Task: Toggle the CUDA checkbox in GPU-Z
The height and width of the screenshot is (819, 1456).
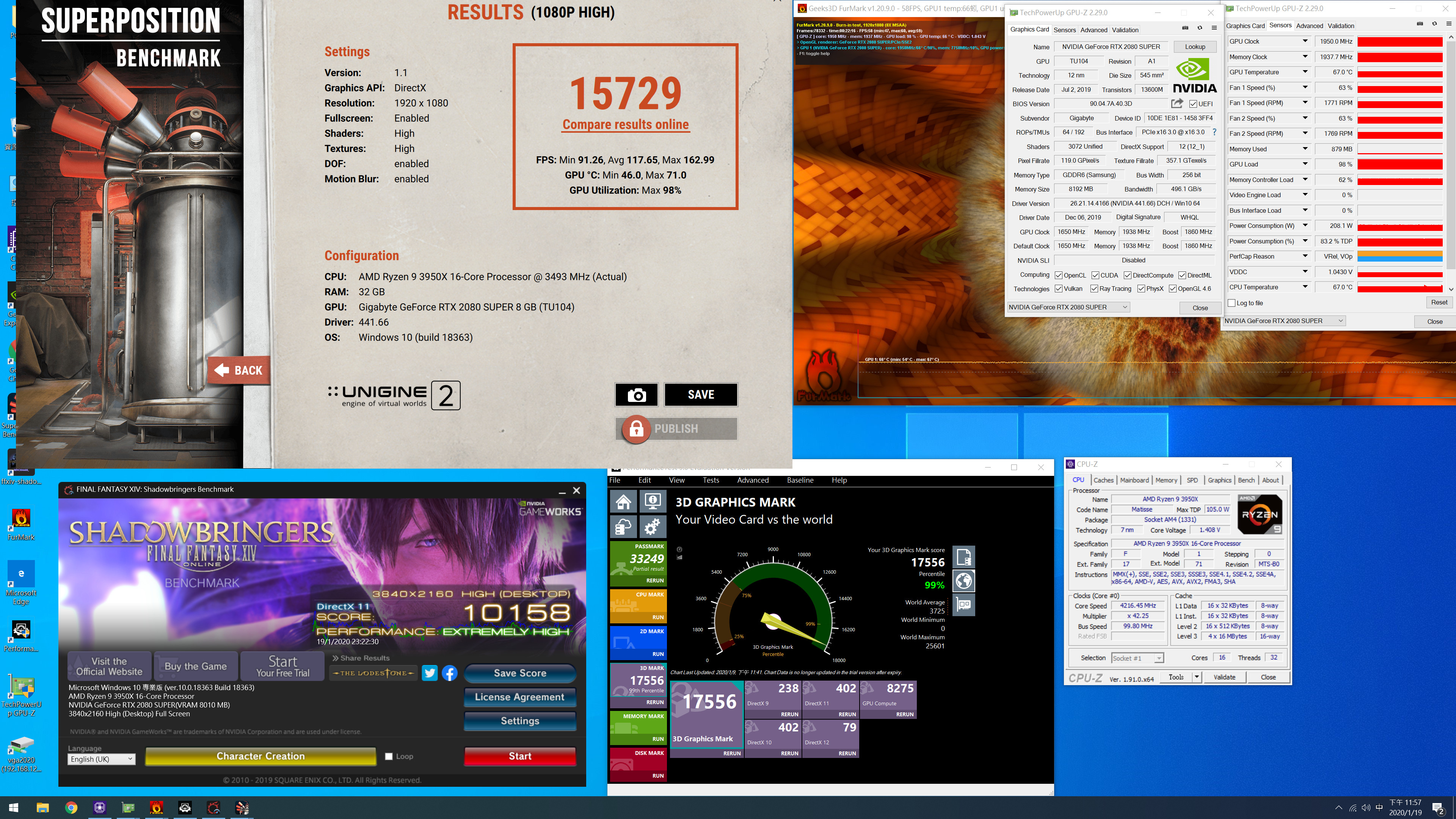Action: point(1095,275)
